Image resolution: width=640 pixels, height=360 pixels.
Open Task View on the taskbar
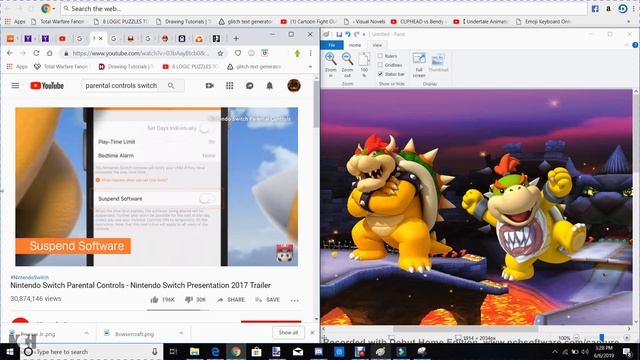[x=173, y=352]
